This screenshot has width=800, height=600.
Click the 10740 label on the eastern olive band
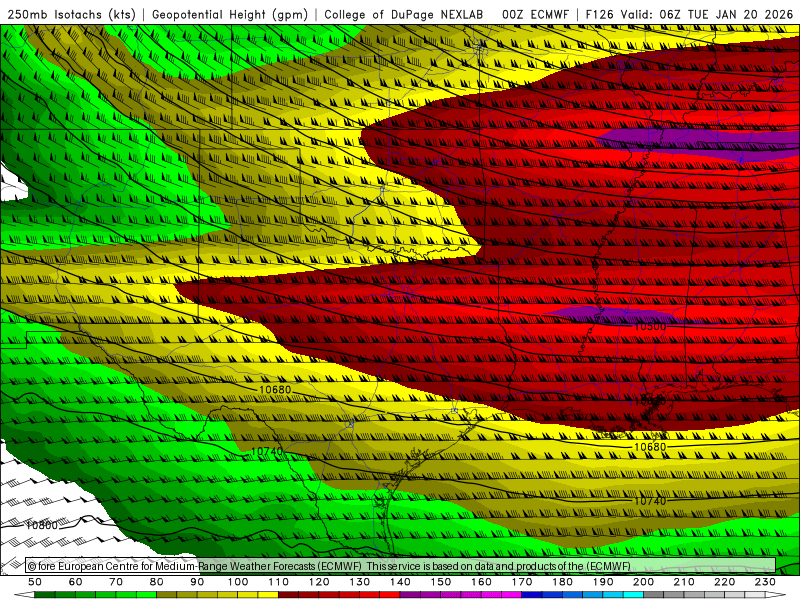tap(649, 501)
